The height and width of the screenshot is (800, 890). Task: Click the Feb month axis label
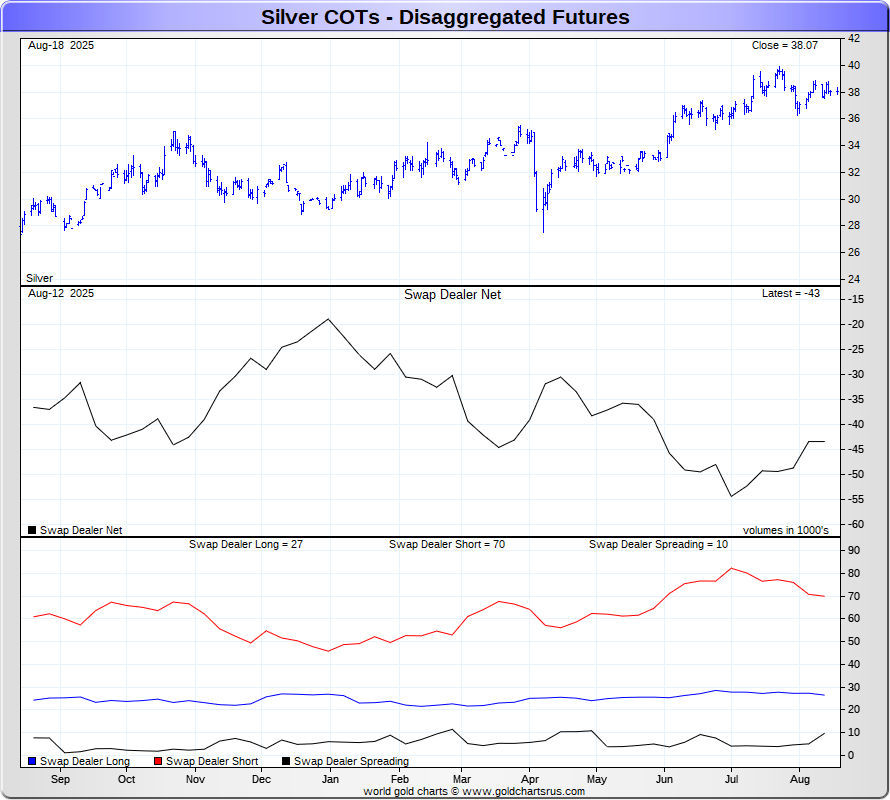coord(400,780)
